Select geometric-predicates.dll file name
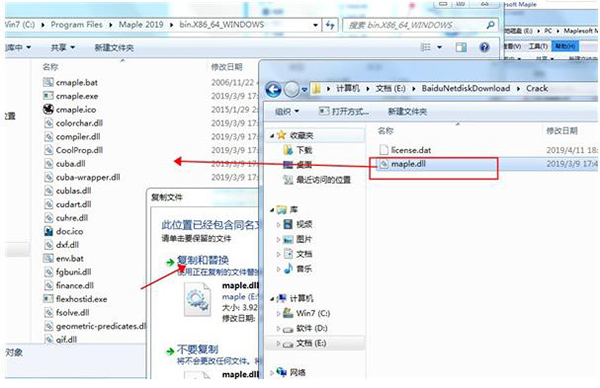Viewport: 600px width, 388px height. click(101, 326)
